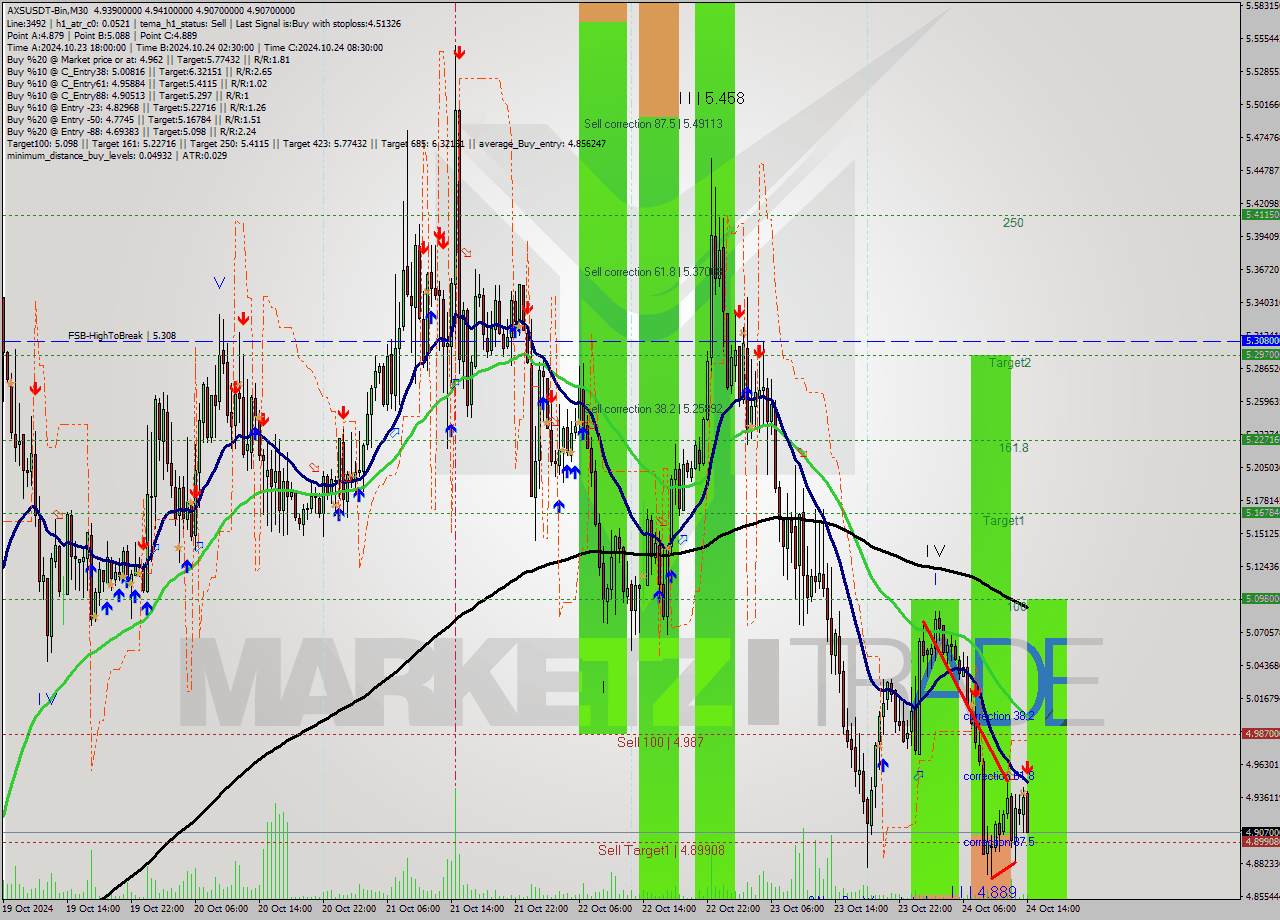Click the 5.50165 price axis value
The image size is (1280, 920).
(1262, 104)
